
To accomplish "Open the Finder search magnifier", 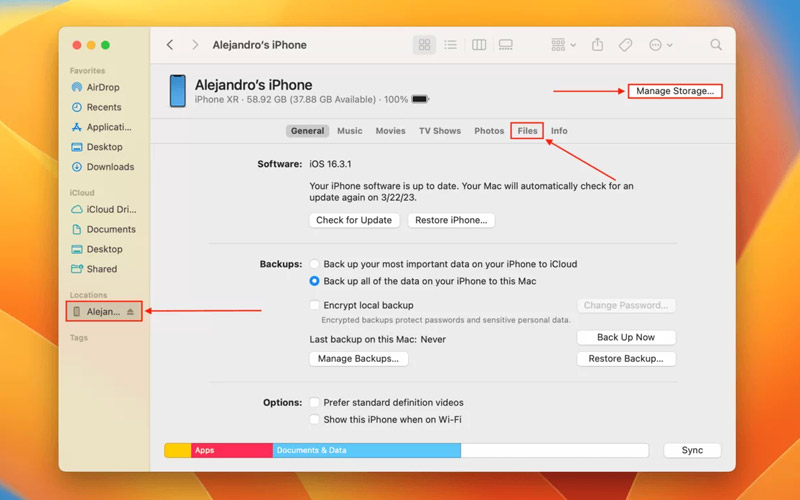I will 716,45.
